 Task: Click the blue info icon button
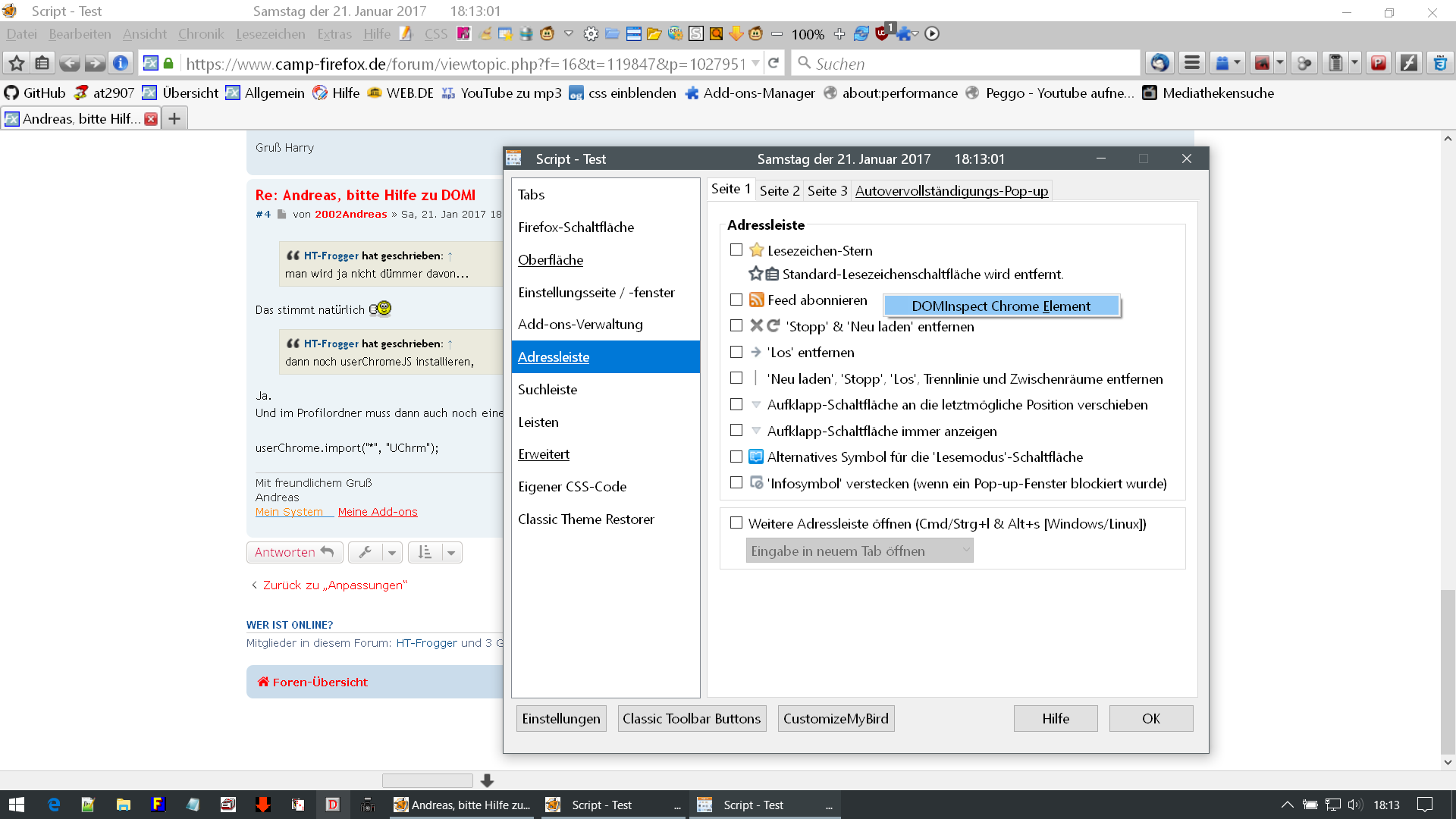pyautogui.click(x=121, y=64)
